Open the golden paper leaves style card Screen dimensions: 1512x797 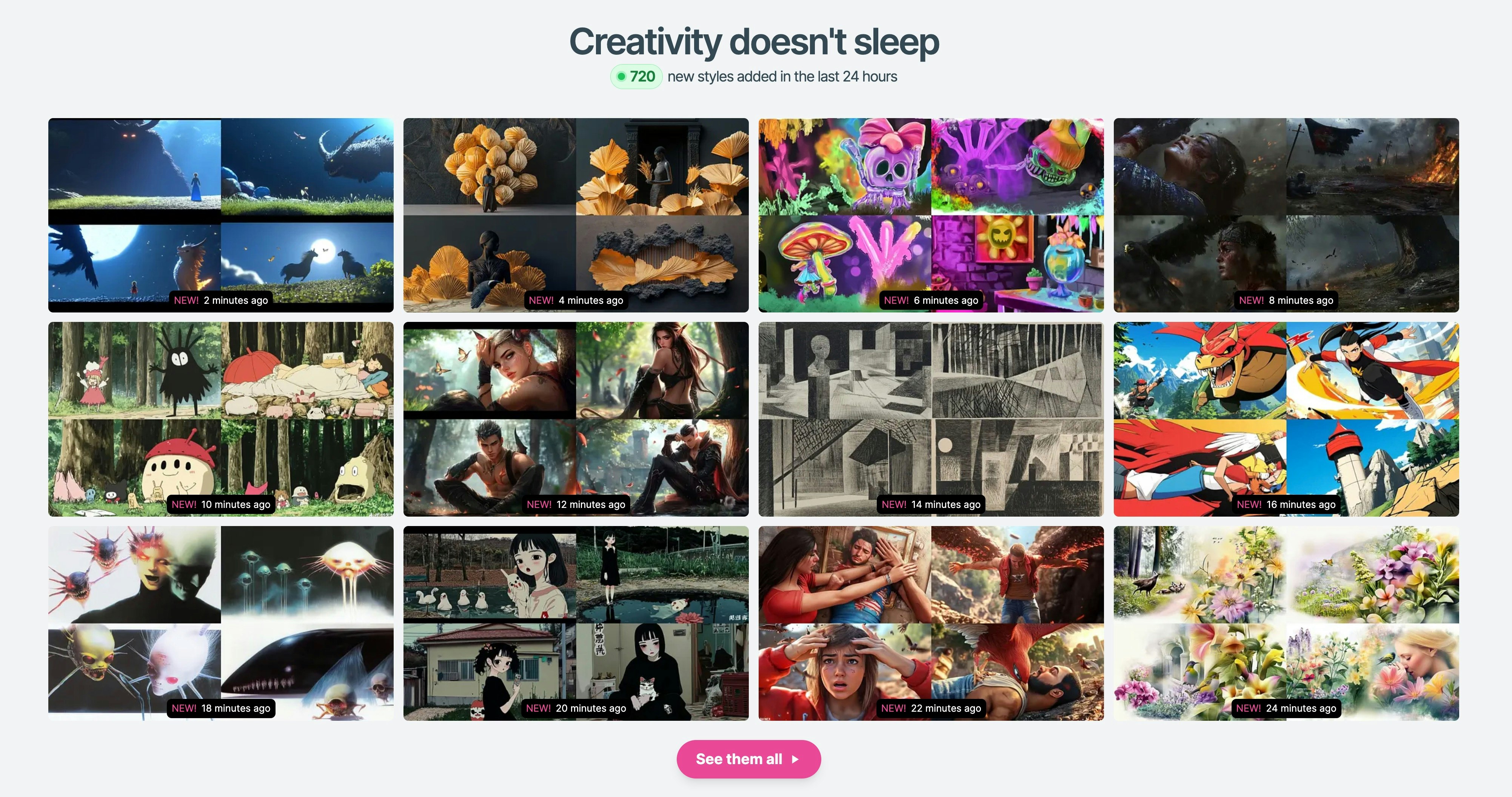point(576,215)
